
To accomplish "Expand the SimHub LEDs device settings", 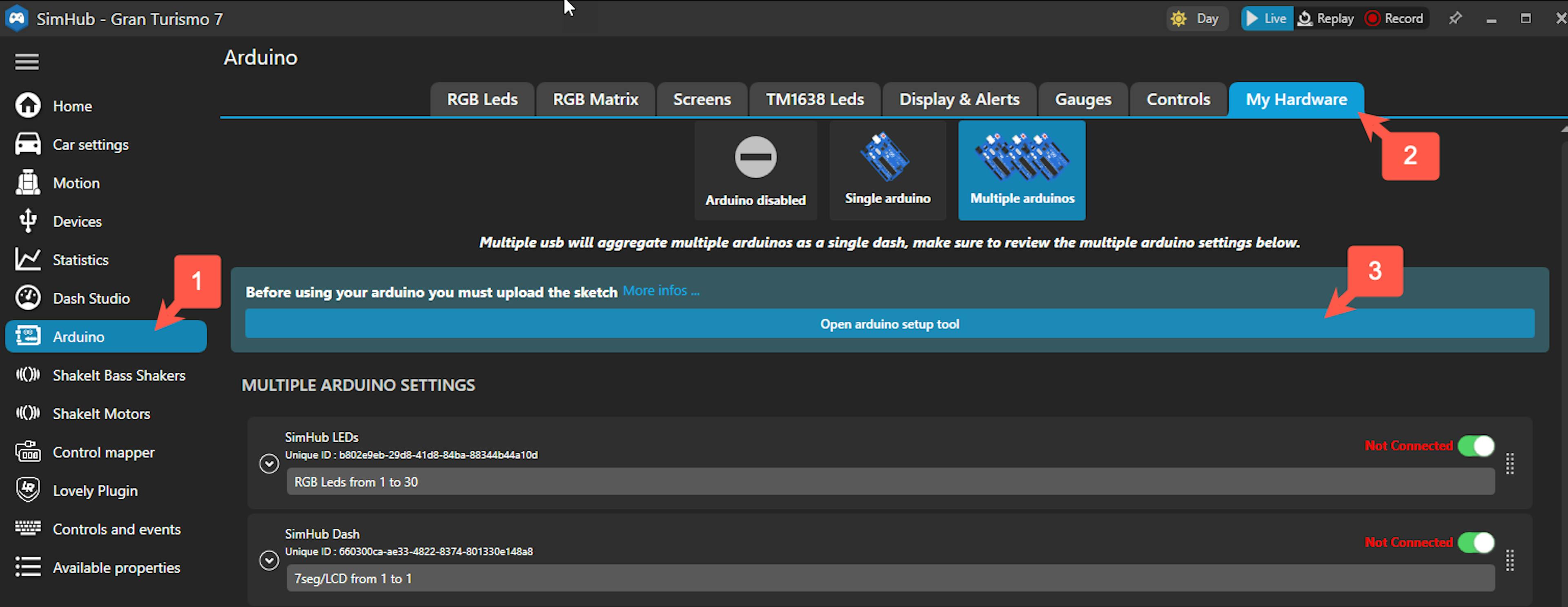I will coord(268,464).
